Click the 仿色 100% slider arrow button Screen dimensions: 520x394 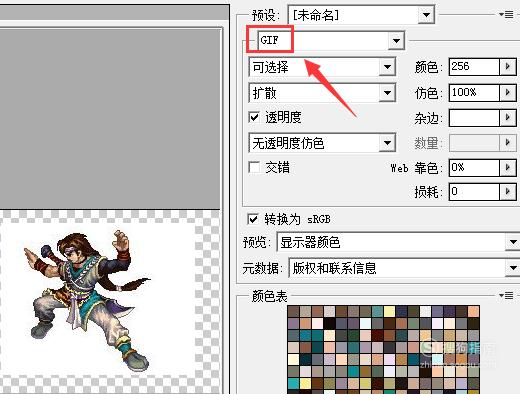(x=508, y=92)
